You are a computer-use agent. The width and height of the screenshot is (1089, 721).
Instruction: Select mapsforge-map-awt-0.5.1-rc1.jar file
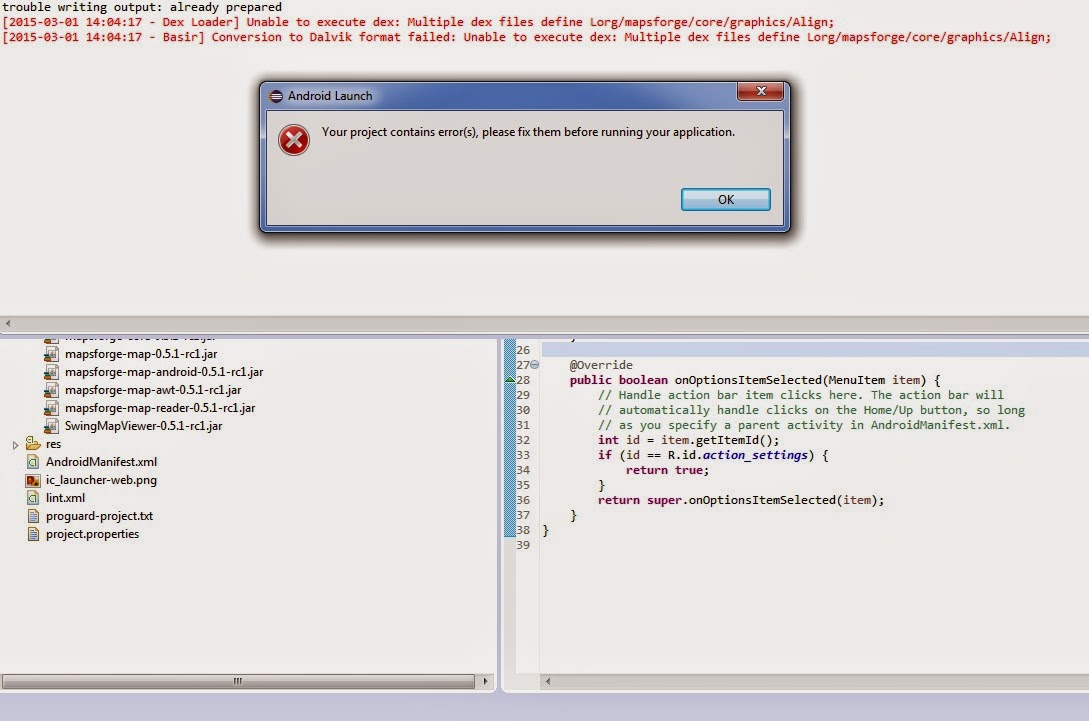153,390
